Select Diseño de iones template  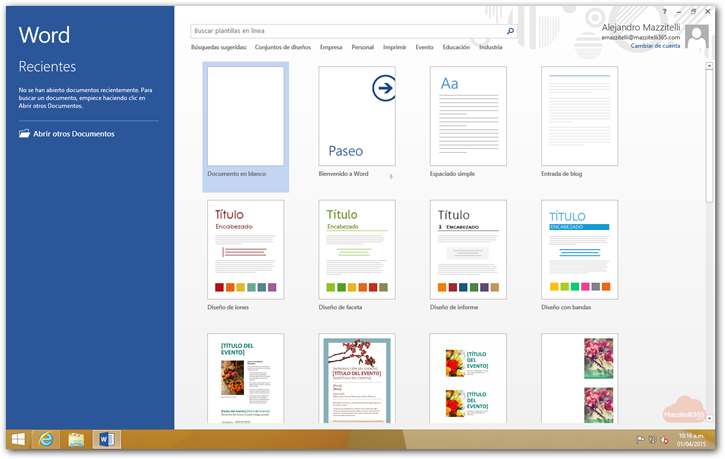click(x=245, y=249)
